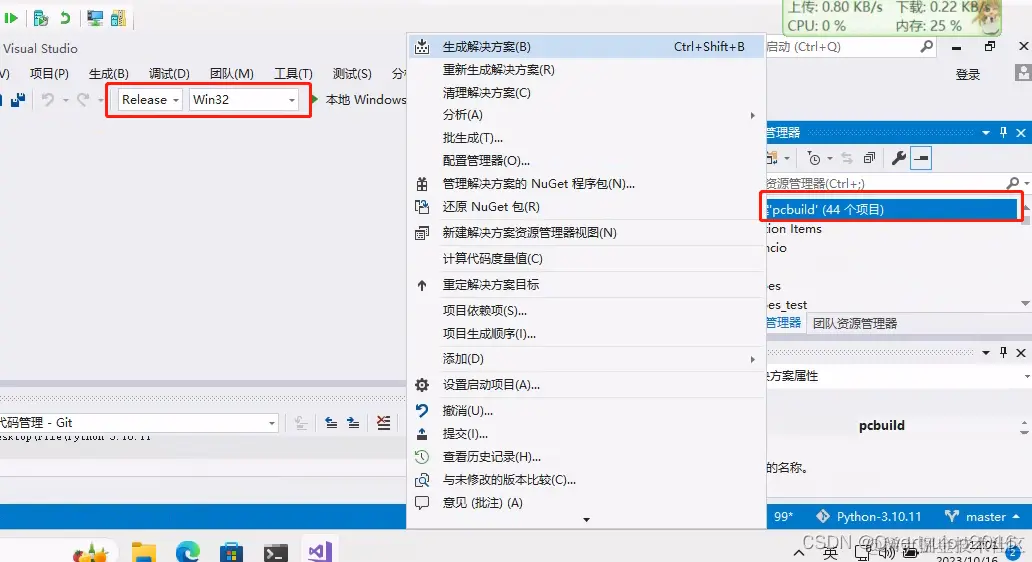Open the terminal from taskbar

pyautogui.click(x=276, y=553)
